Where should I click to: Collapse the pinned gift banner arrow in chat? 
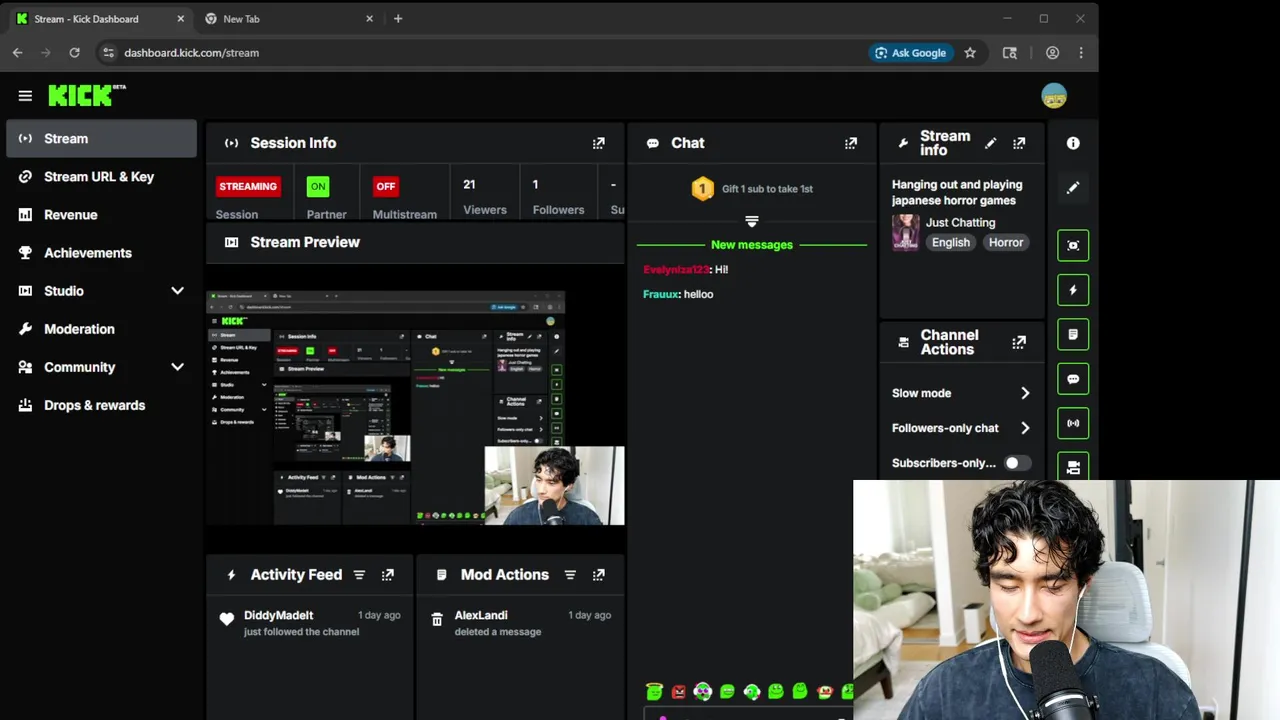coord(752,221)
